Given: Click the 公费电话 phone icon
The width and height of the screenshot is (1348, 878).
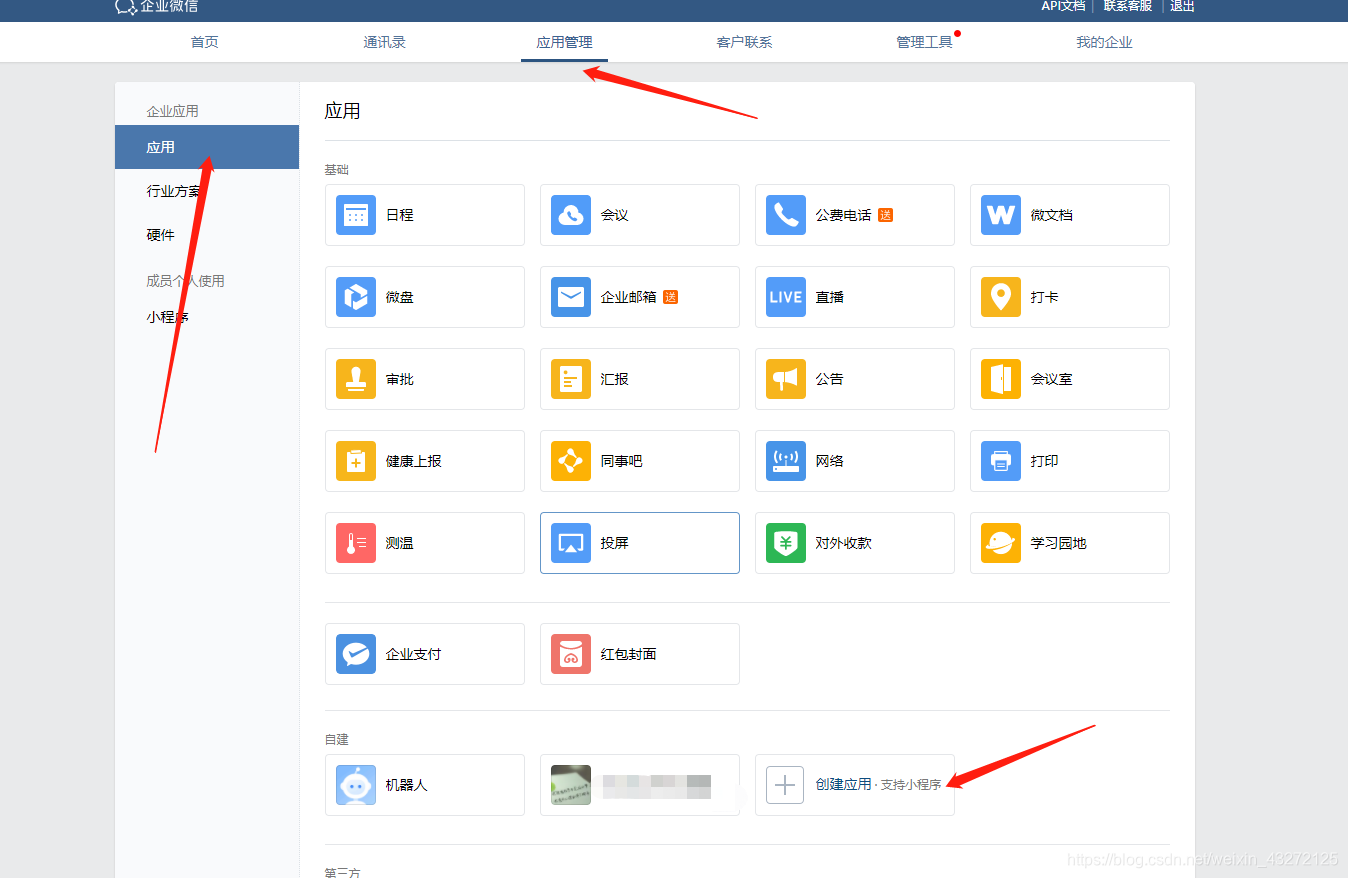Looking at the screenshot, I should click(x=786, y=215).
